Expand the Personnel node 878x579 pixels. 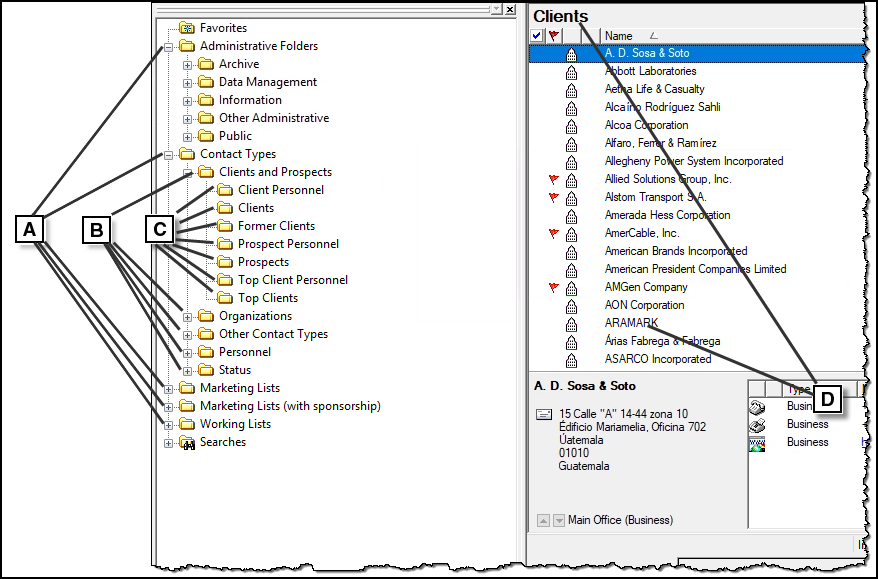[188, 353]
